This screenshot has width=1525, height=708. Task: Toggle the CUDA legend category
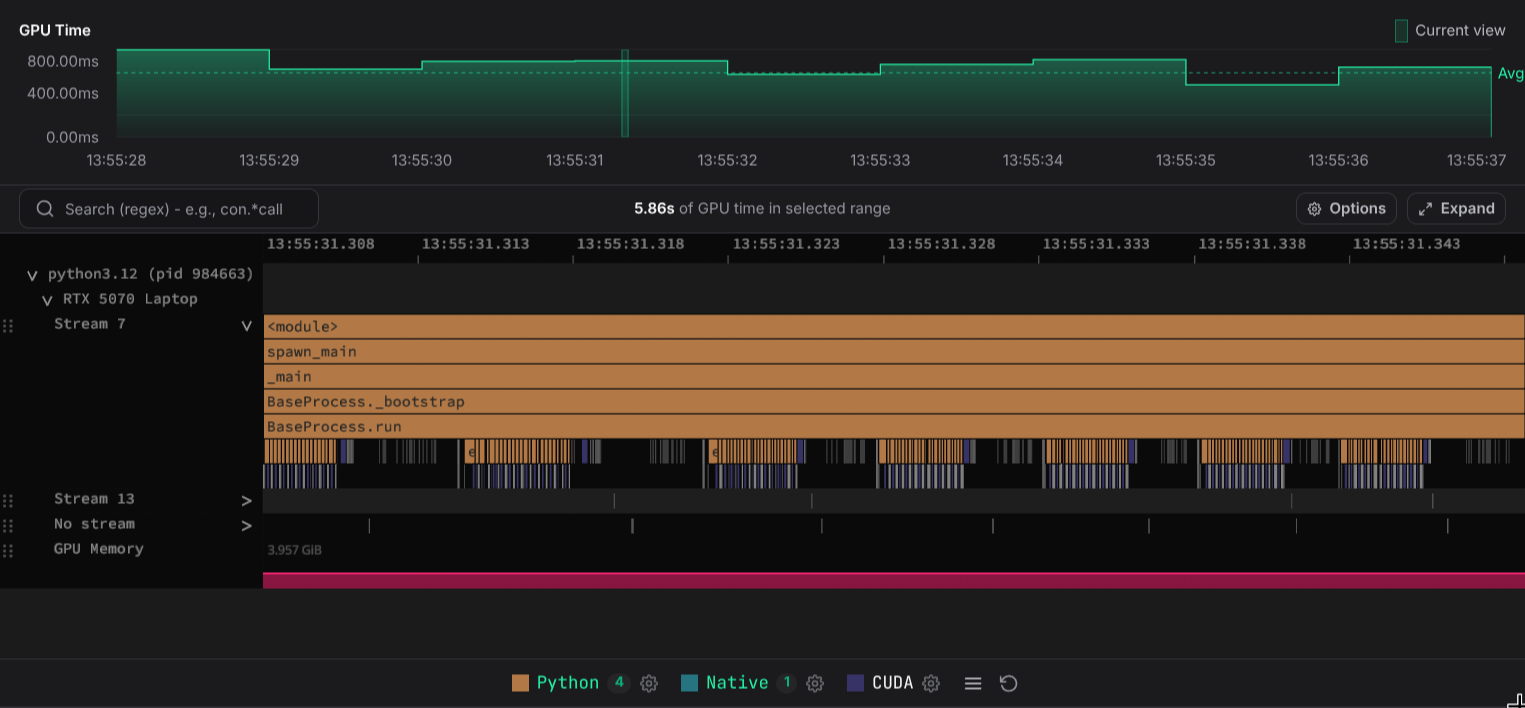coord(892,683)
